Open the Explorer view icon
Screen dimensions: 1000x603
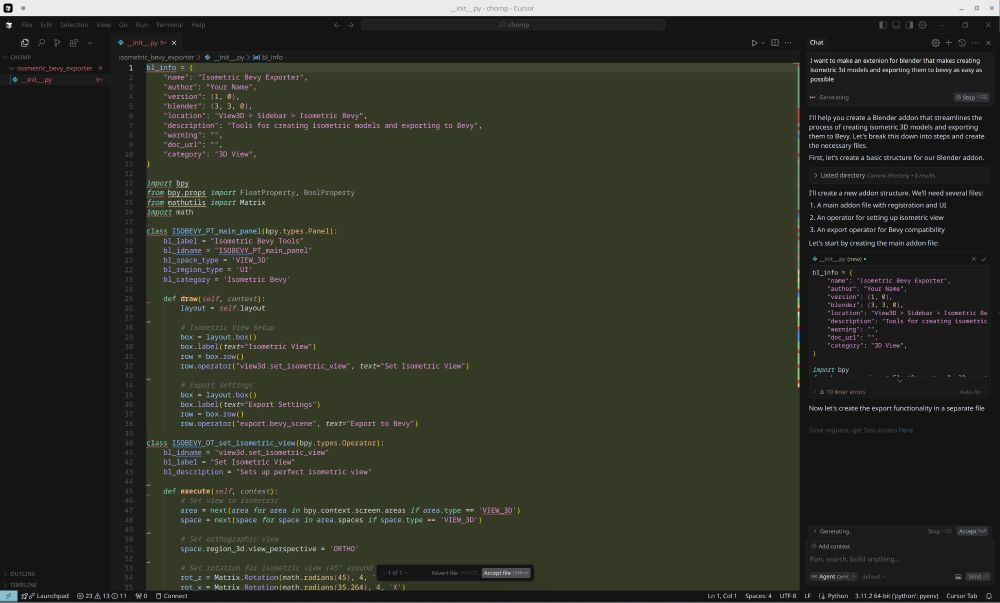point(25,43)
